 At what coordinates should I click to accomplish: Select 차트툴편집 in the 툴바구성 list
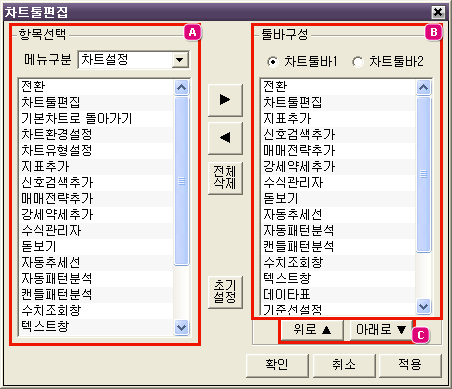tap(338, 102)
